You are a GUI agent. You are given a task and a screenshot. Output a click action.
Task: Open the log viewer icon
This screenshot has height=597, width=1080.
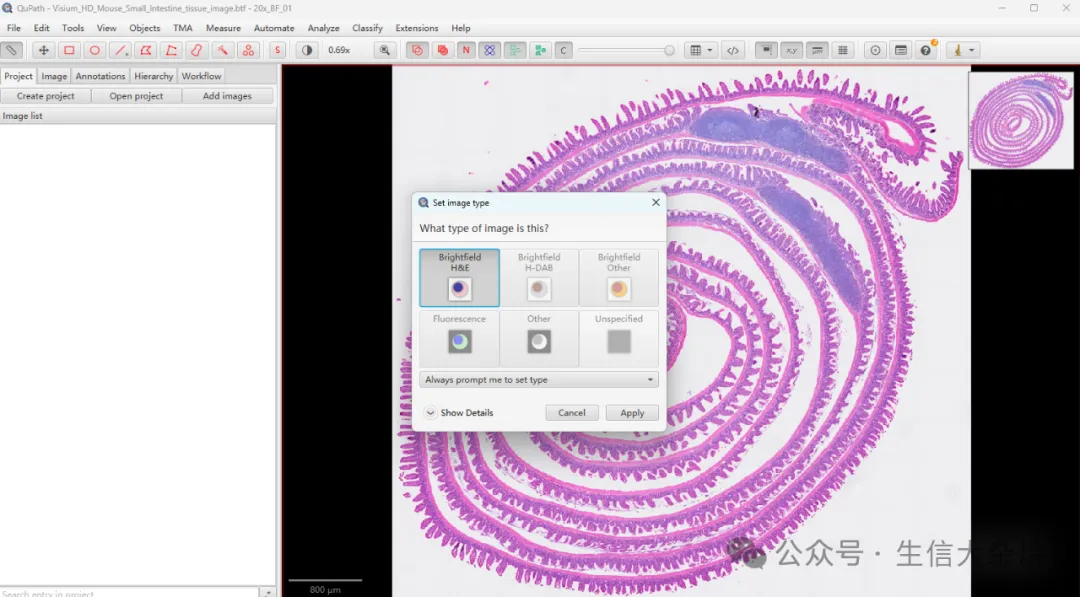[901, 50]
